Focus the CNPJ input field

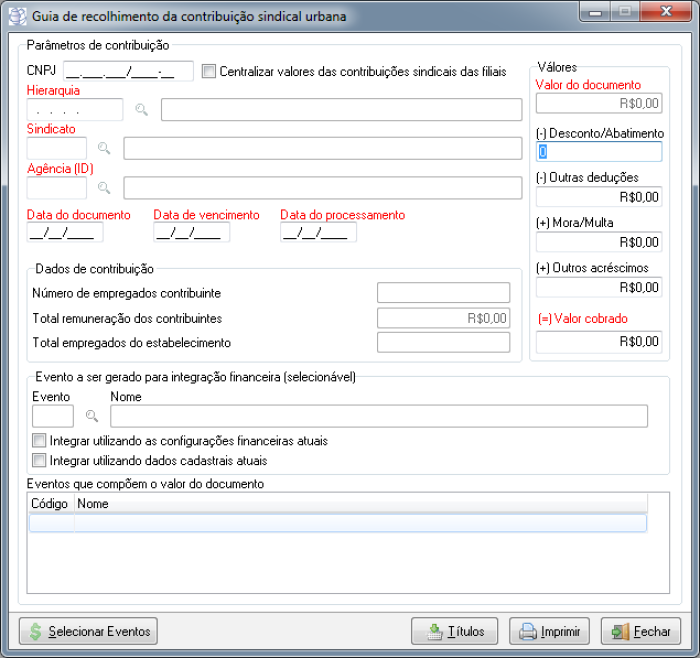[x=128, y=71]
